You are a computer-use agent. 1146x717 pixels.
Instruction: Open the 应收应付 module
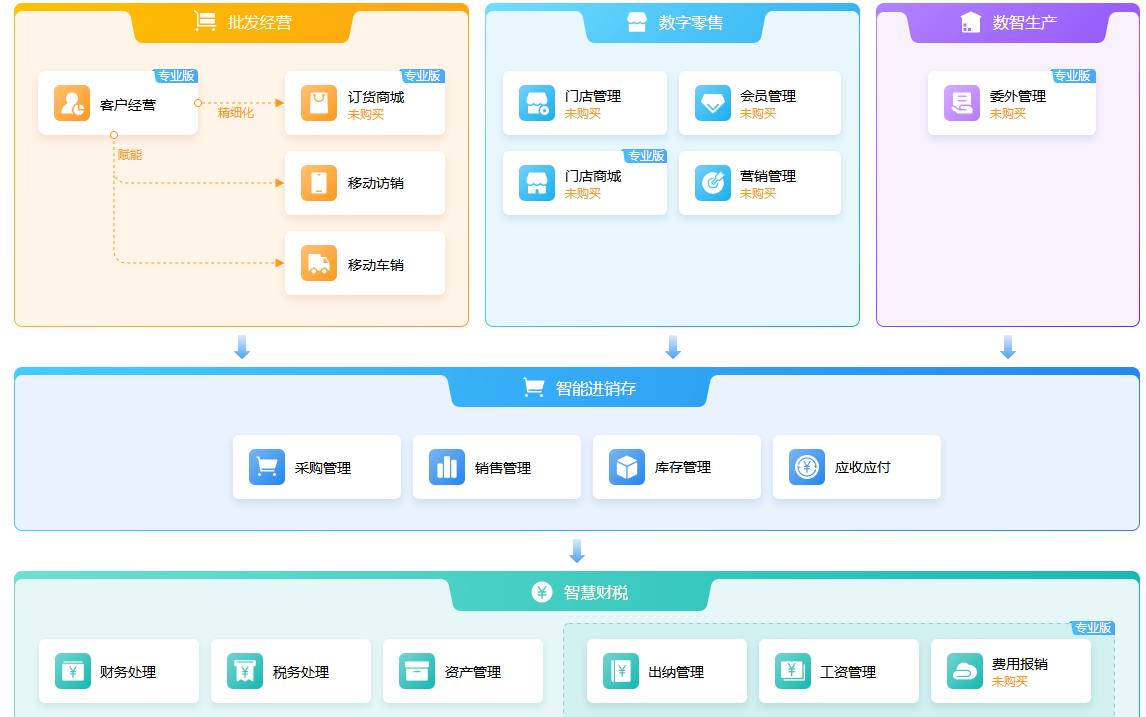pos(857,467)
